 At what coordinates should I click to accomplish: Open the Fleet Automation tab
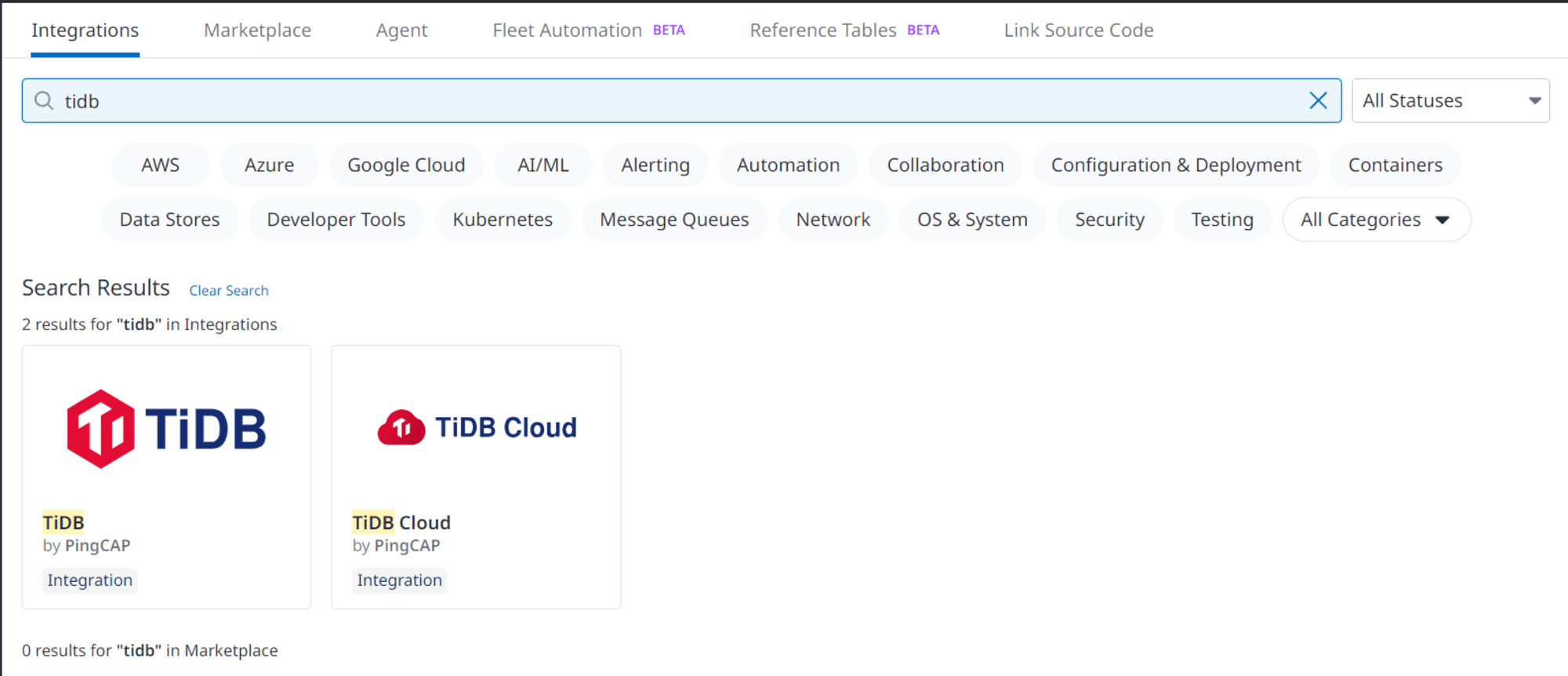(588, 31)
